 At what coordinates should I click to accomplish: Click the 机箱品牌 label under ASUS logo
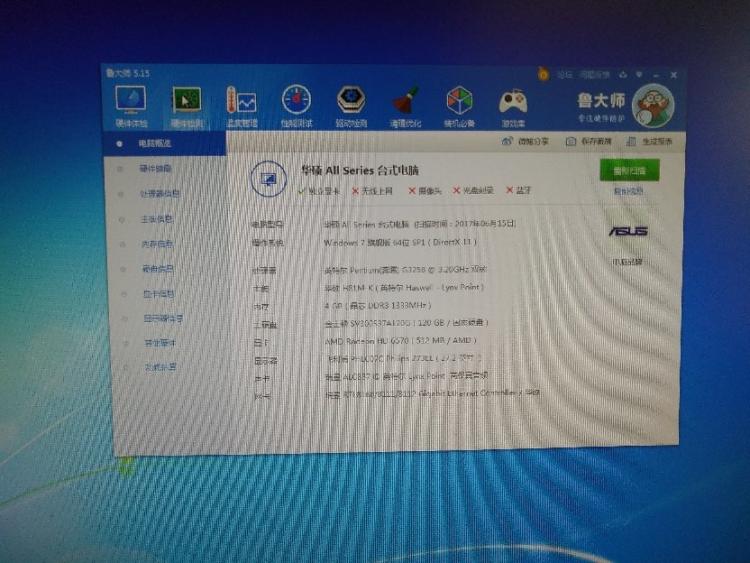tap(627, 262)
